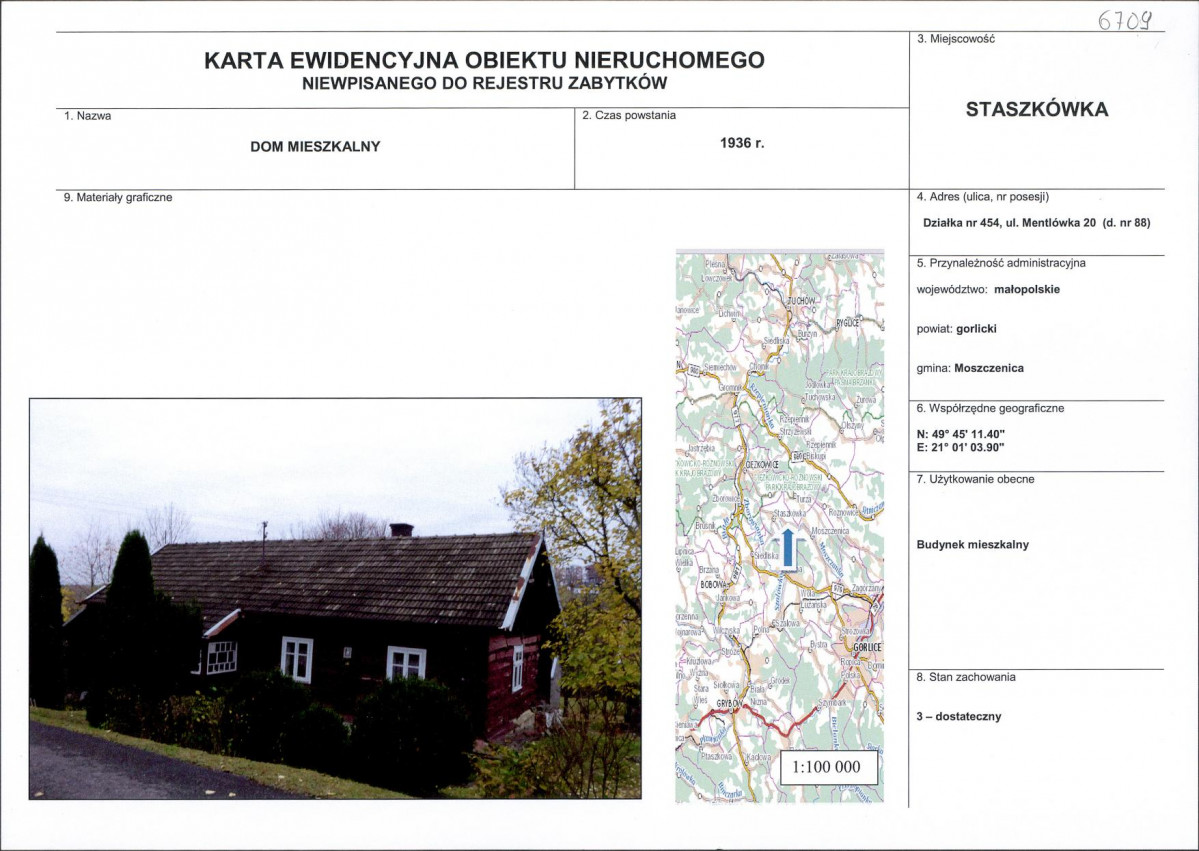
Task: Click the name value 'DOM MIESZKALNY'
Action: pyautogui.click(x=315, y=147)
